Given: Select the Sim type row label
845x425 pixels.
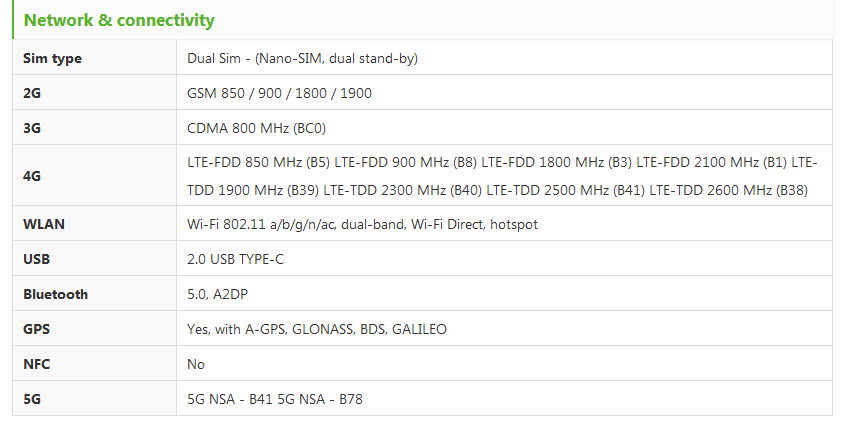Looking at the screenshot, I should [x=52, y=58].
